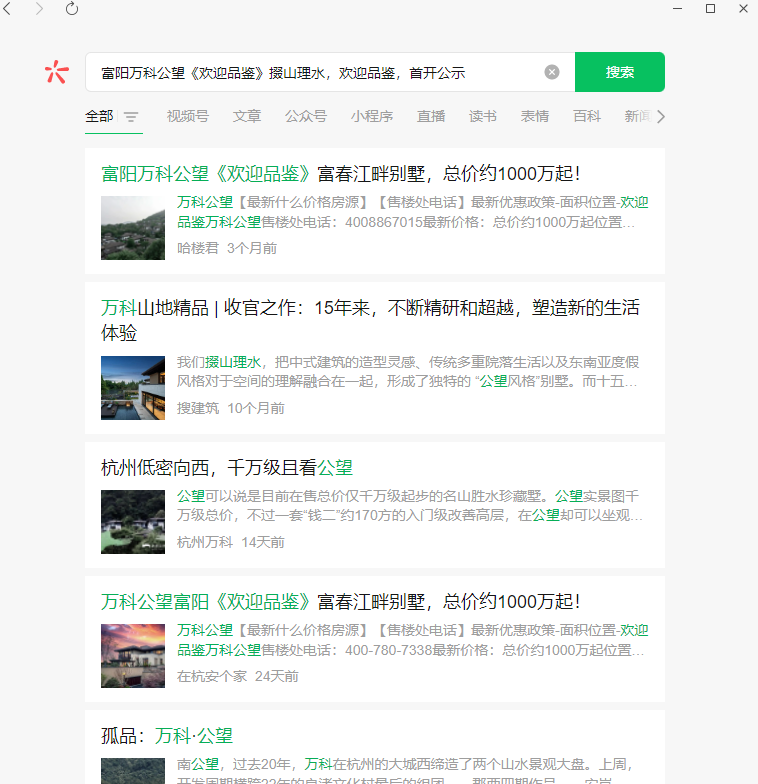The height and width of the screenshot is (784, 758).
Task: Clear the search box with X icon
Action: tap(552, 72)
